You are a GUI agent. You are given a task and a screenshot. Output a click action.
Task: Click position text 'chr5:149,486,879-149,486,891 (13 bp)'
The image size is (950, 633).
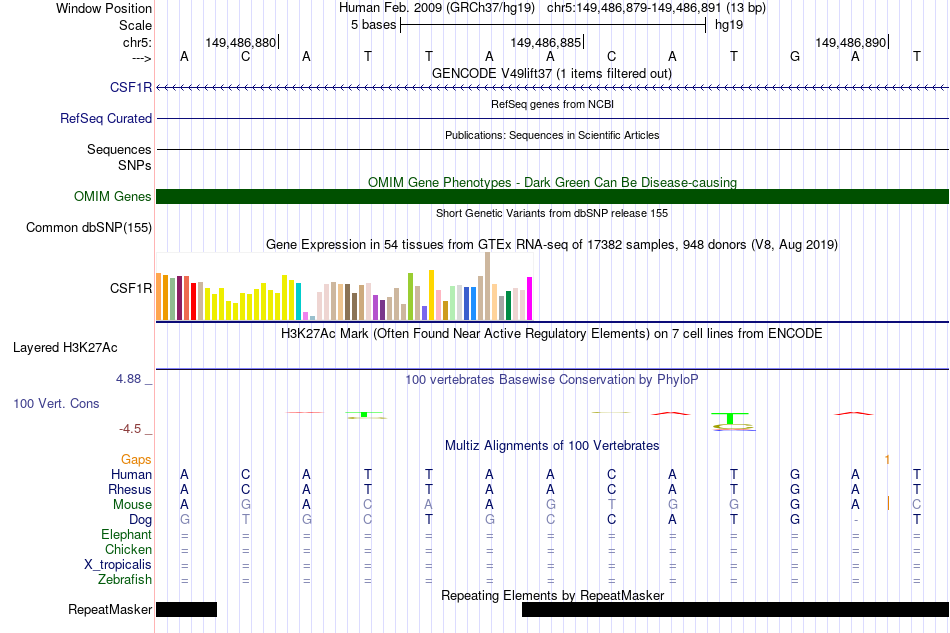656,8
